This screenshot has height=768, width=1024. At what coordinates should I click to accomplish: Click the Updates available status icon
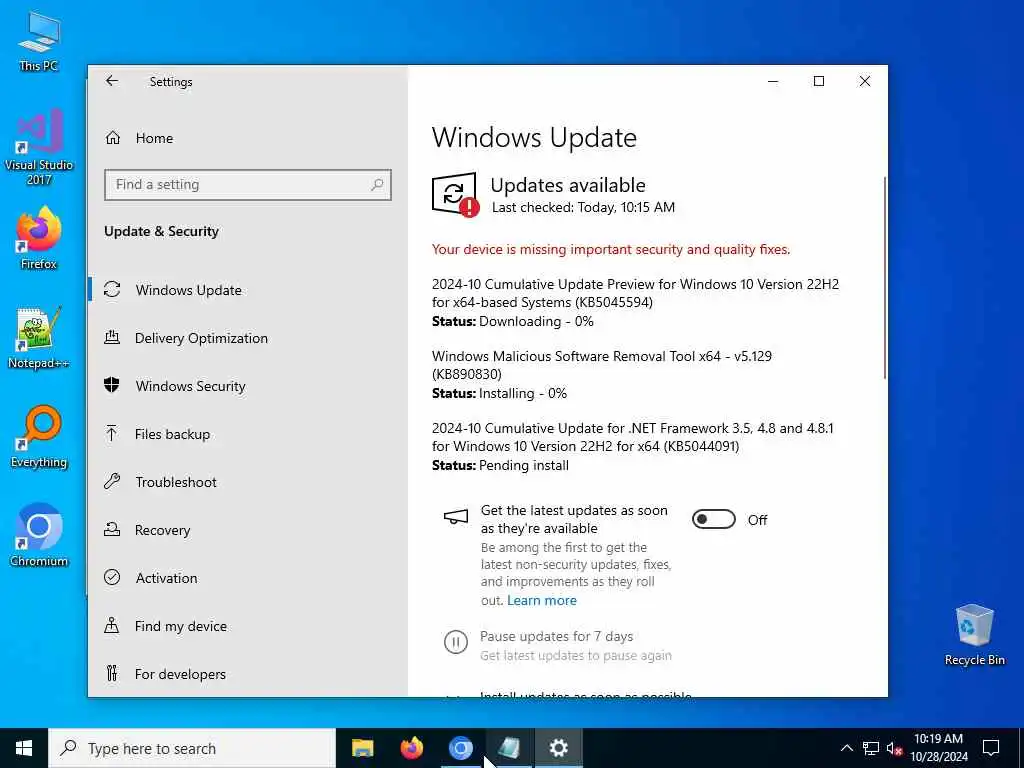(x=455, y=194)
